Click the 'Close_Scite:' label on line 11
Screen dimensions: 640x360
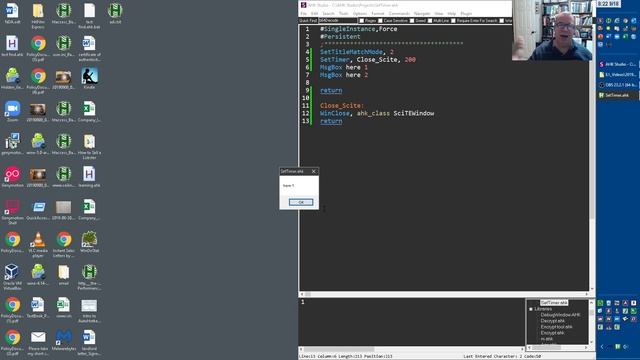[x=342, y=106]
